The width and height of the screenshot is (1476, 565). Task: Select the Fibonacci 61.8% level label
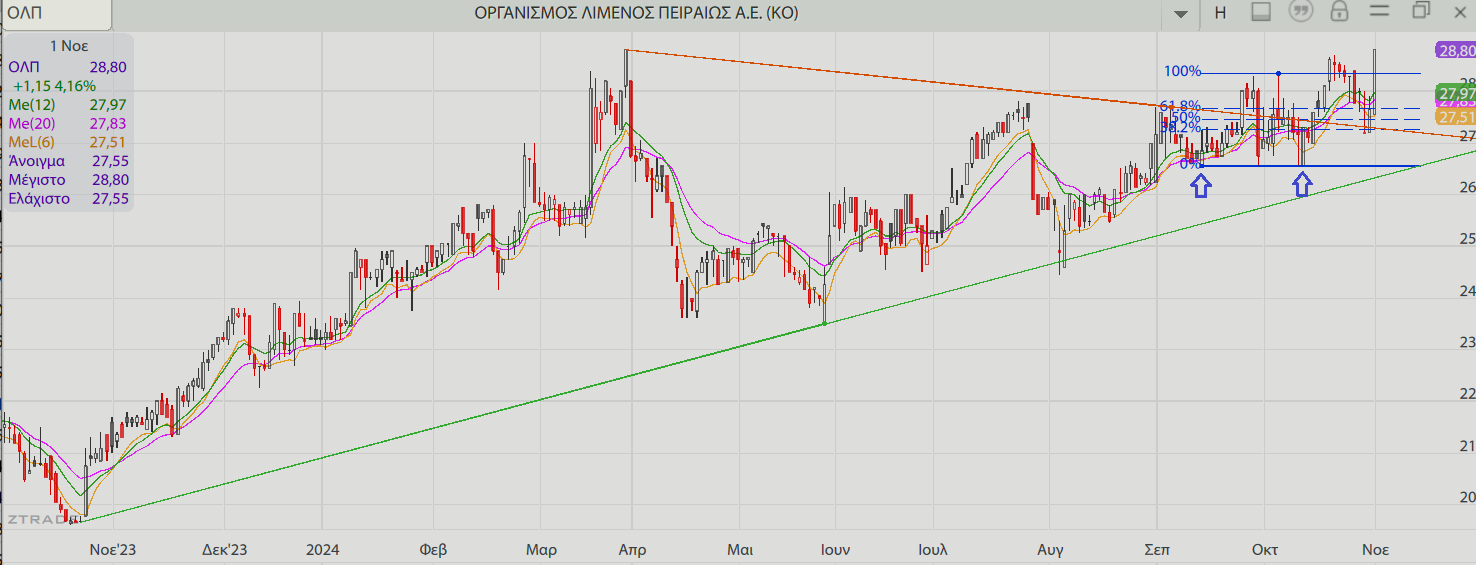1180,105
